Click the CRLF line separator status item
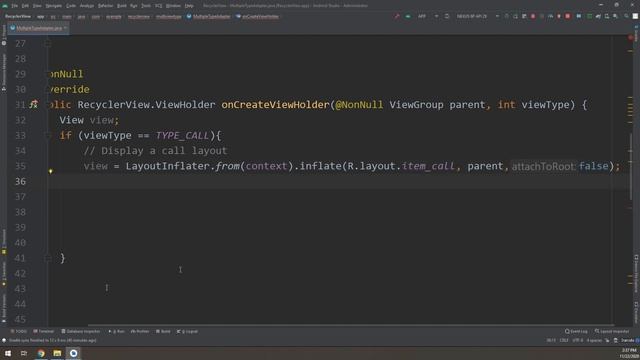Screen dimensions: 640x360 [564, 340]
